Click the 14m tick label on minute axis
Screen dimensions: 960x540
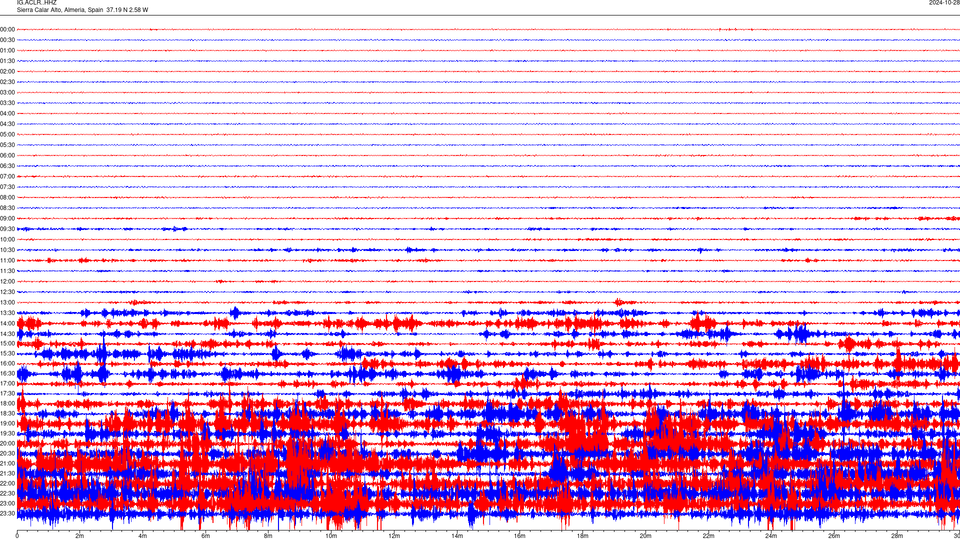pyautogui.click(x=457, y=536)
